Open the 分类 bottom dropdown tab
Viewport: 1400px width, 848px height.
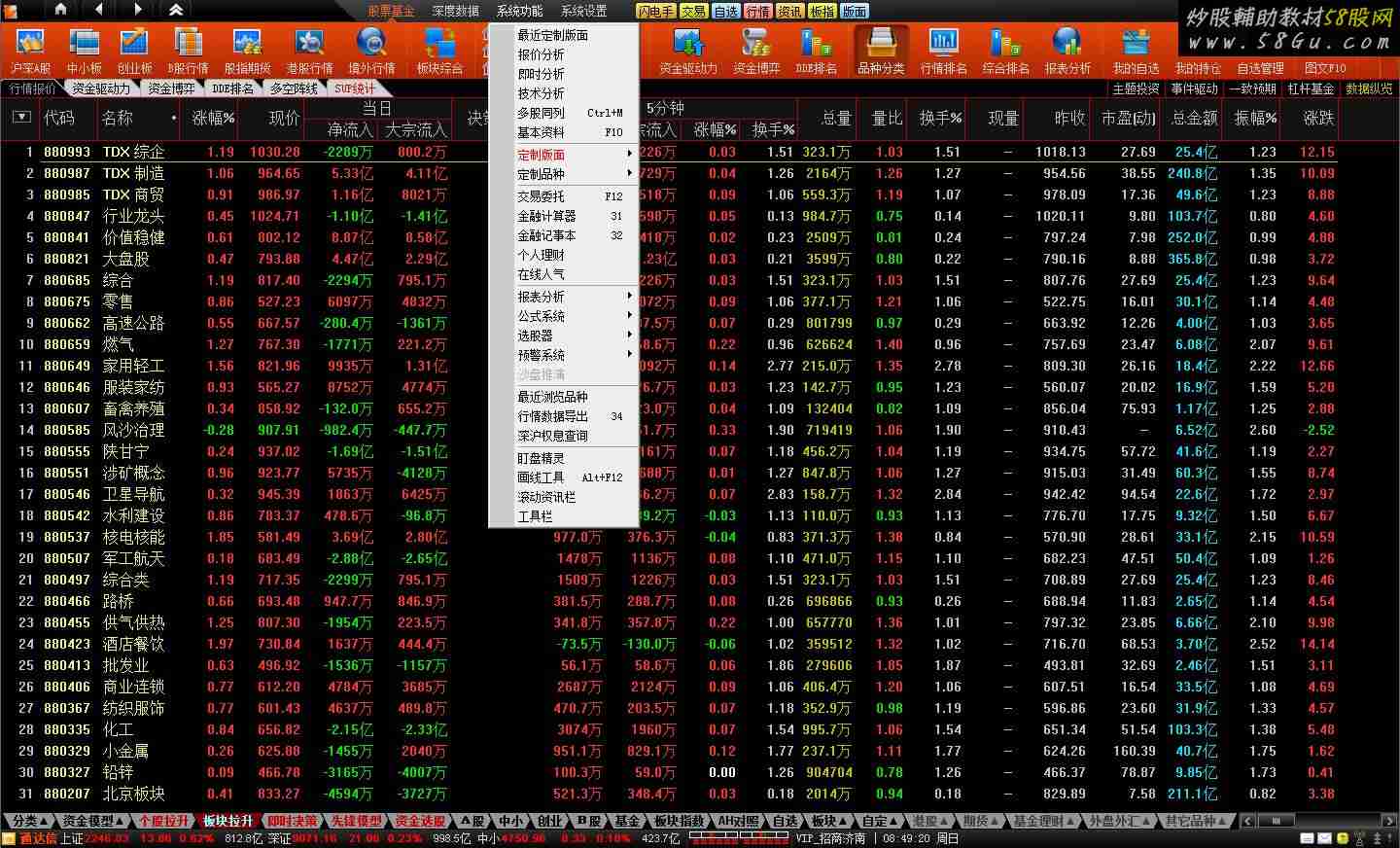click(x=30, y=821)
